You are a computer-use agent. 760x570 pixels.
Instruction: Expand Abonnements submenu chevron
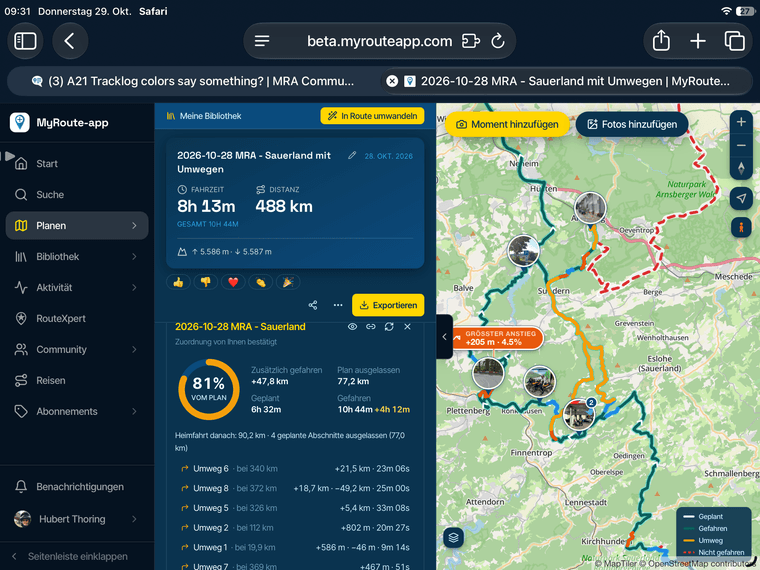coord(134,412)
